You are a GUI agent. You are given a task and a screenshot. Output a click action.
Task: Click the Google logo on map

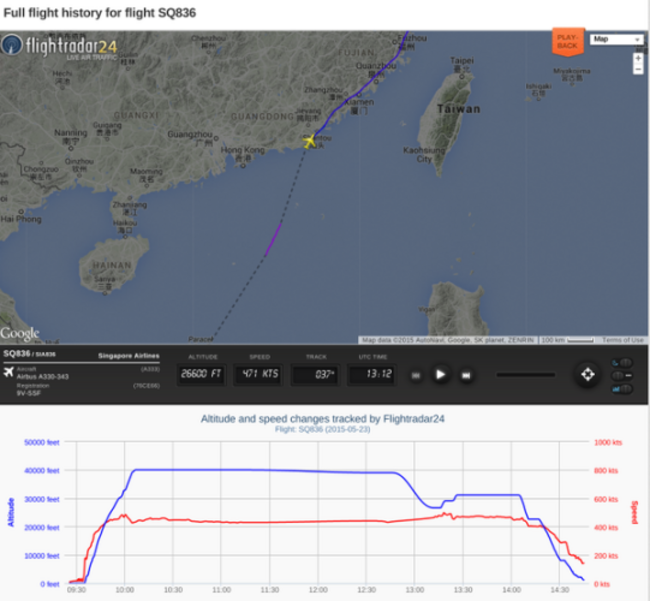click(19, 334)
